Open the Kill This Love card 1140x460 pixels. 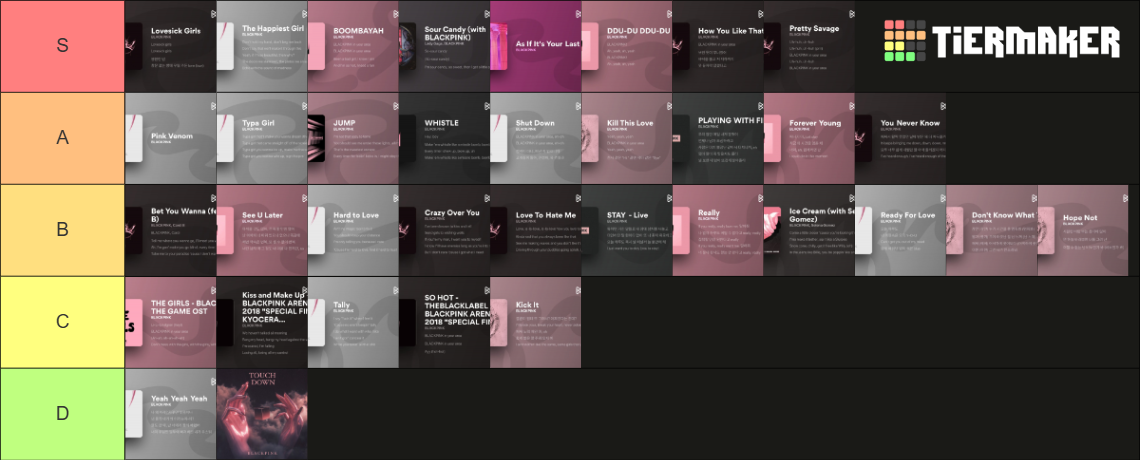point(627,138)
